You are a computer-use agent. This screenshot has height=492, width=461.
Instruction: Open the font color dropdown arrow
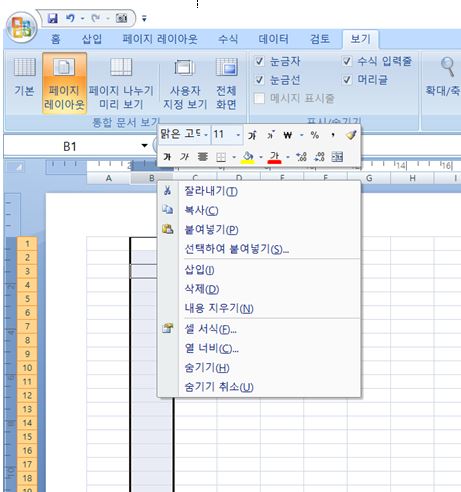pyautogui.click(x=288, y=157)
